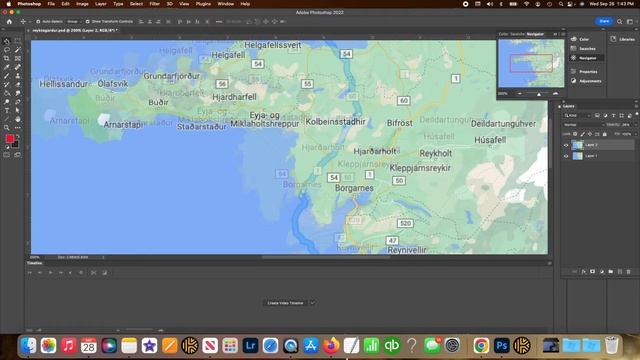Open the layer filter Kind dropdown
Viewport: 640px width, 360px height.
[x=578, y=116]
